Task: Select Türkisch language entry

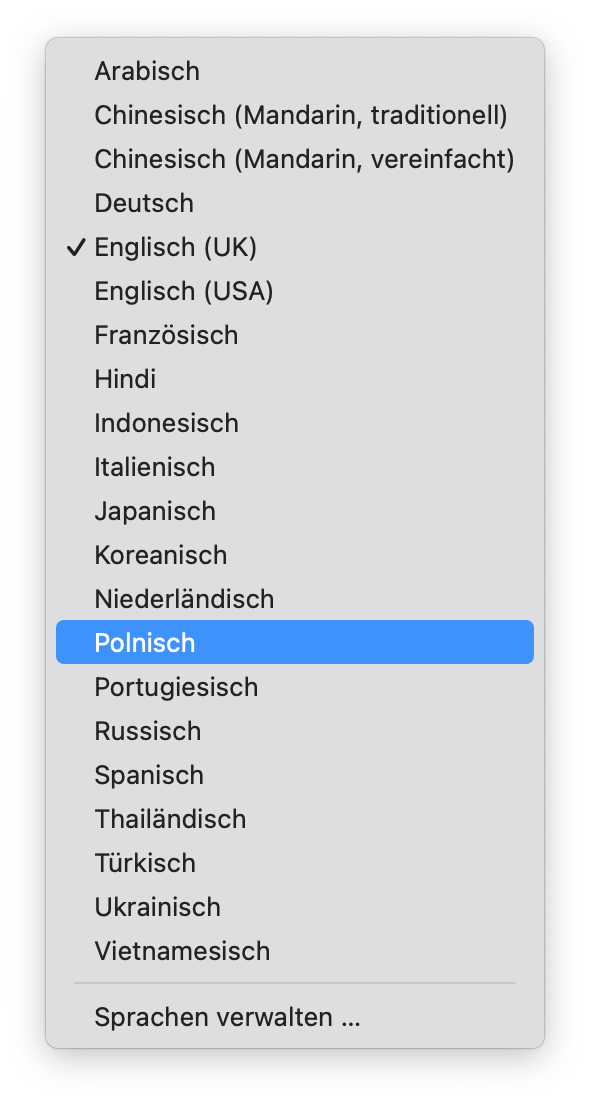Action: coord(295,862)
